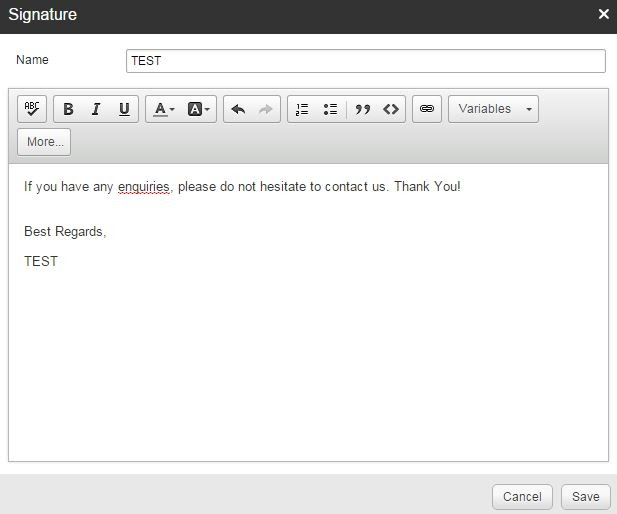This screenshot has height=514, width=617.
Task: Show more toolbar options
Action: coord(44,142)
